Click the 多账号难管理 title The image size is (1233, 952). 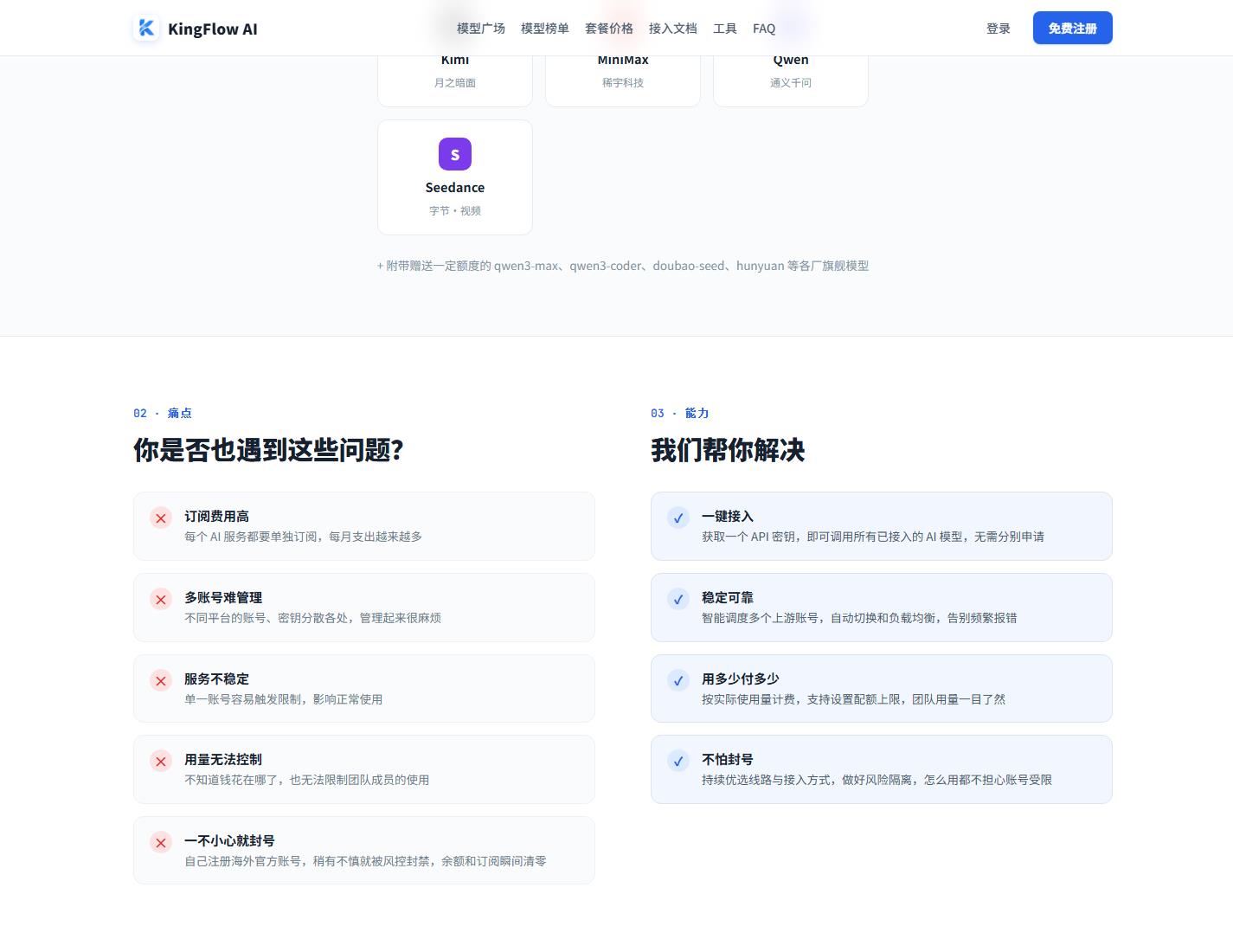(x=223, y=598)
